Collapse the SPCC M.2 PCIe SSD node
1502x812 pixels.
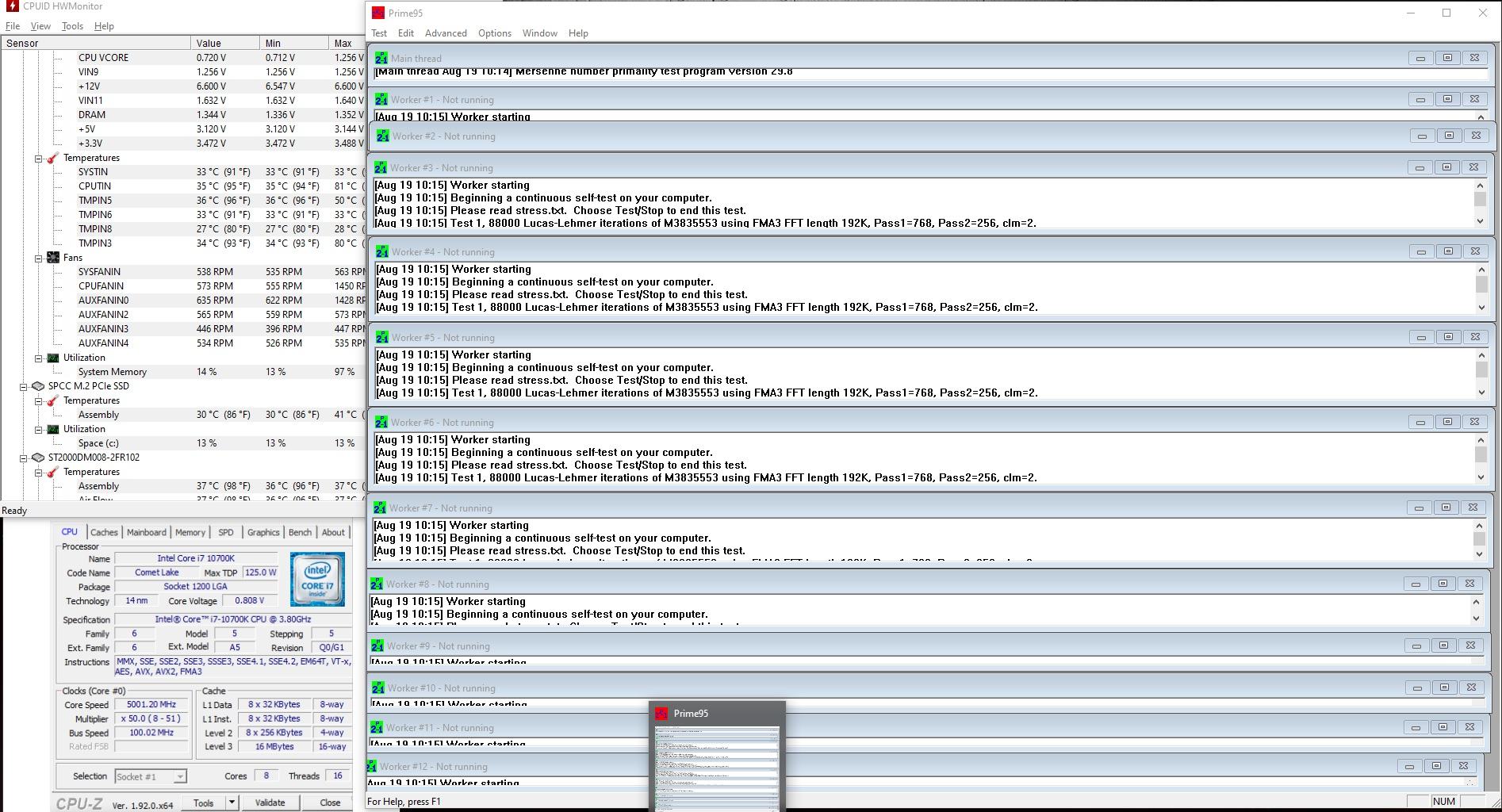(x=24, y=386)
